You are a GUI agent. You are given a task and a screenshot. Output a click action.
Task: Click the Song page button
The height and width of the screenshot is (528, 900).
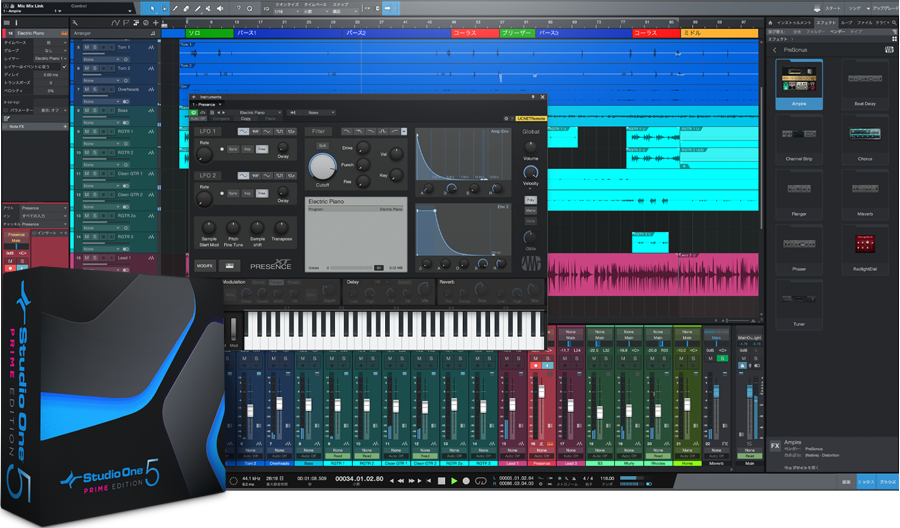point(855,9)
